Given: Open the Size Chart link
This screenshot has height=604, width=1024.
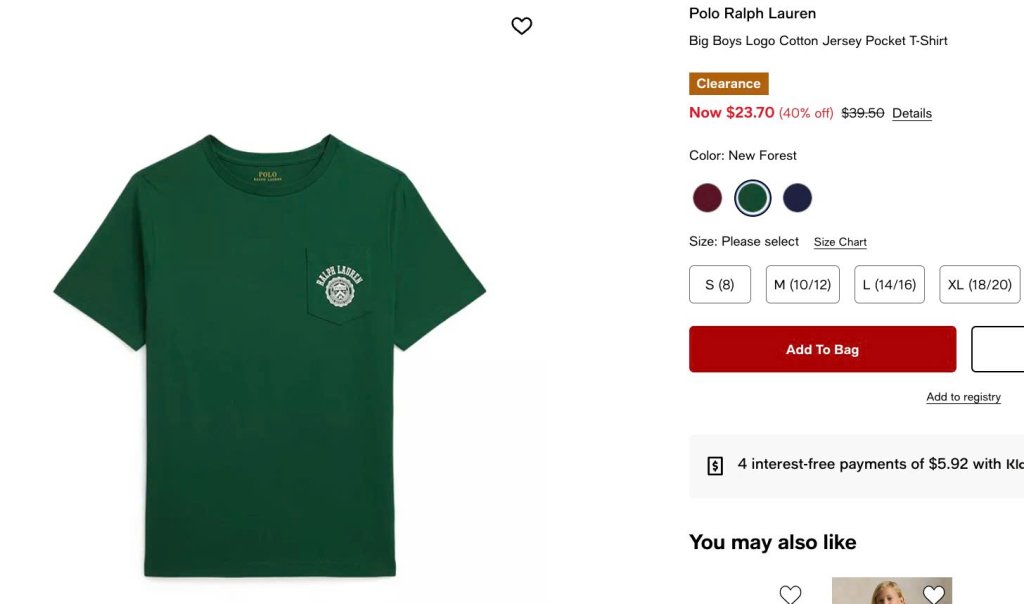Looking at the screenshot, I should (x=840, y=242).
